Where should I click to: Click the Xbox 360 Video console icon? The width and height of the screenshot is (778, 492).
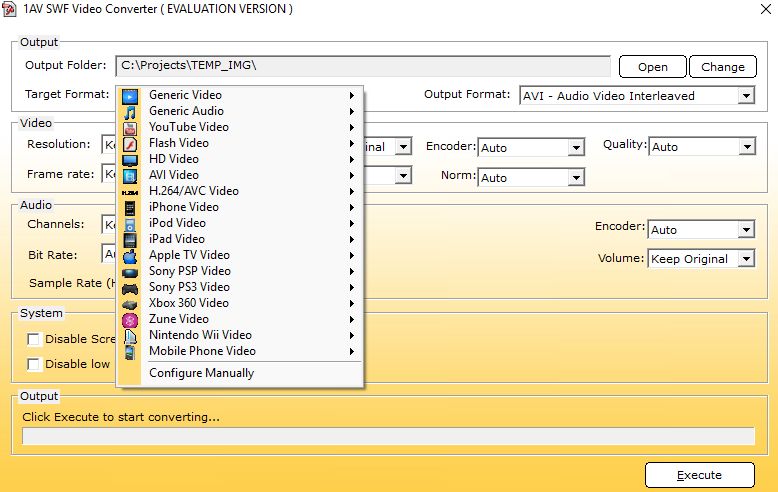(130, 303)
